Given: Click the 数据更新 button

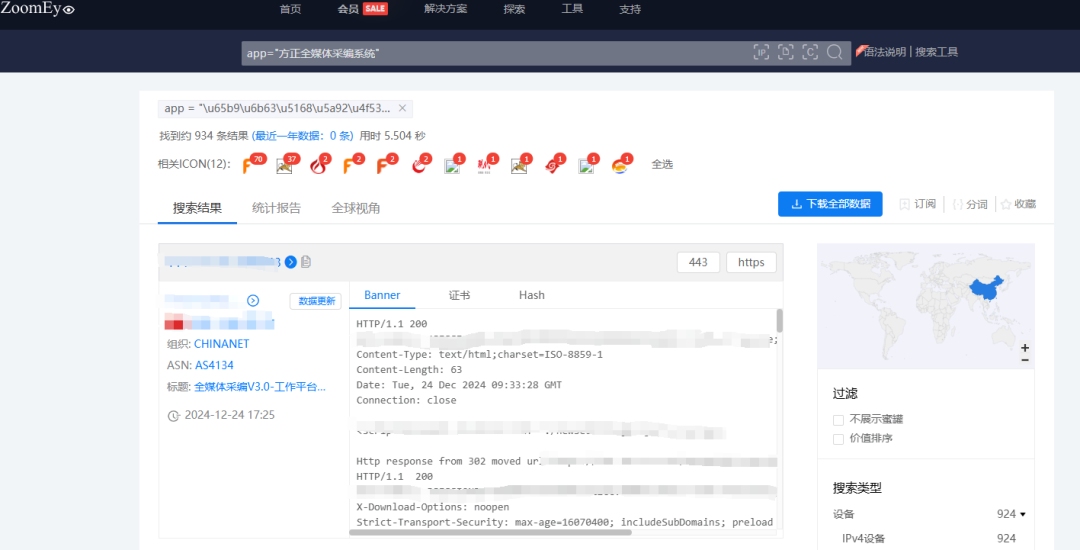Looking at the screenshot, I should [x=316, y=301].
